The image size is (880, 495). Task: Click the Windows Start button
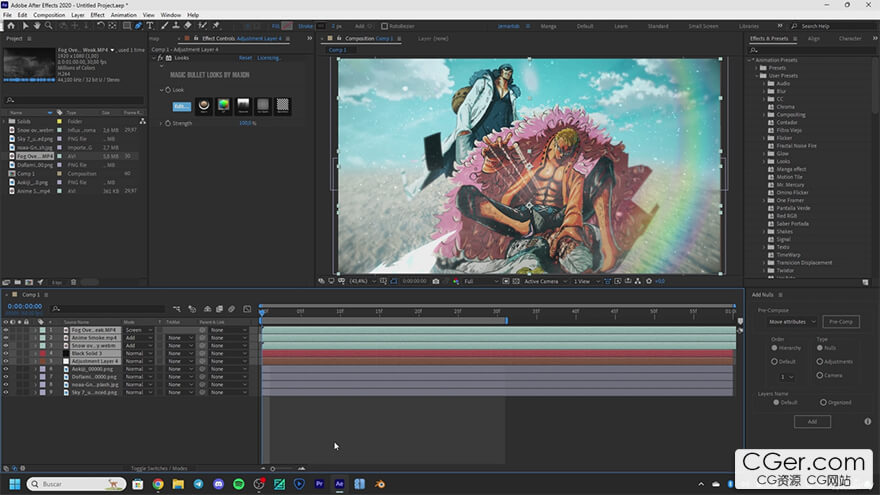[15, 484]
